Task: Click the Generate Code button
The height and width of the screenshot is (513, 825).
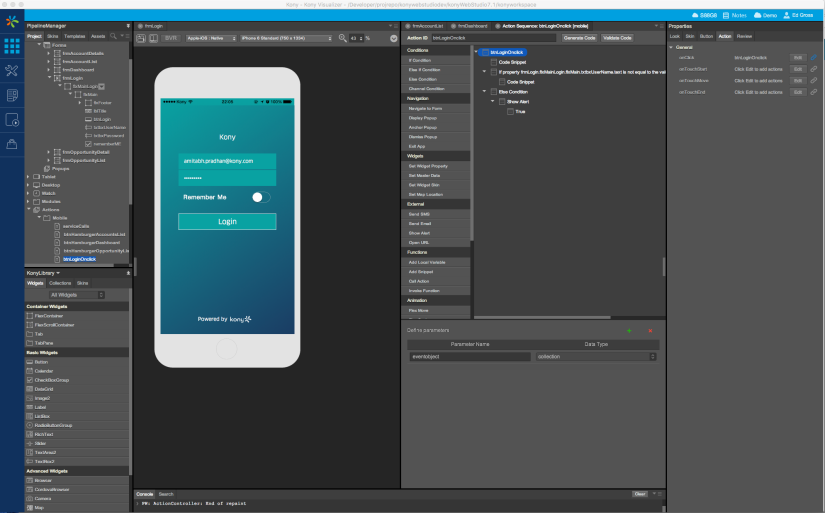Action: pos(579,38)
